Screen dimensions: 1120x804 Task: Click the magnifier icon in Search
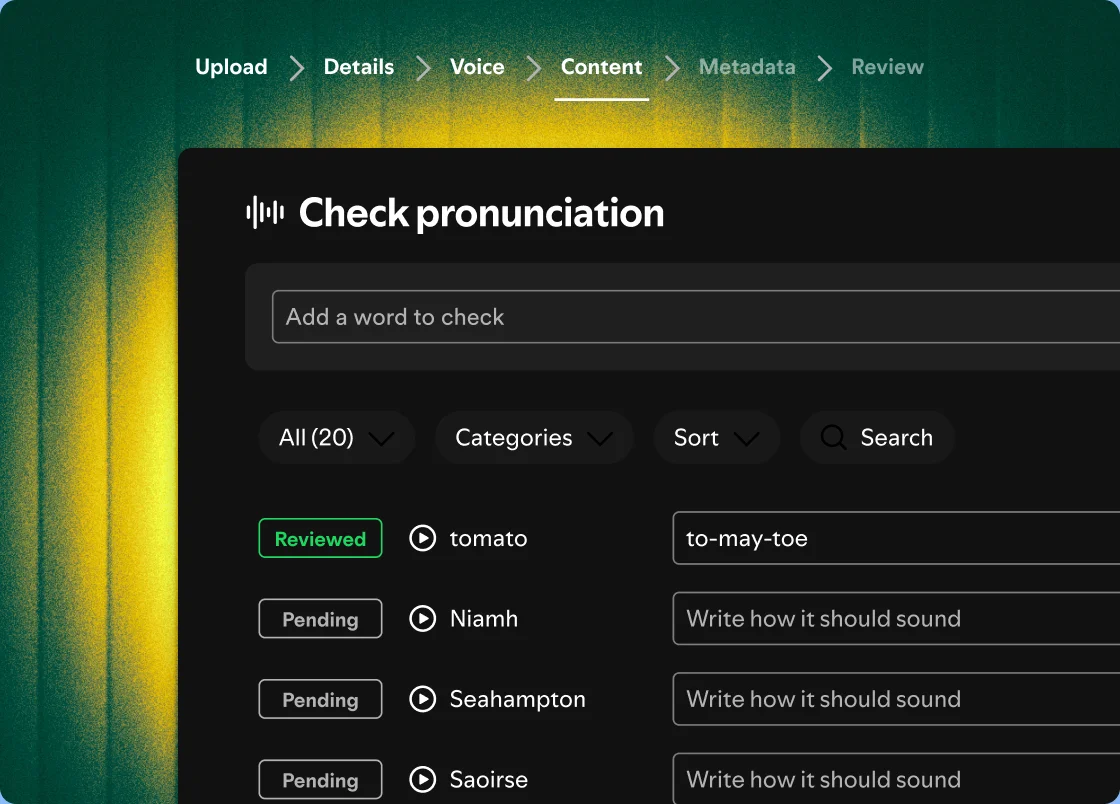point(833,437)
